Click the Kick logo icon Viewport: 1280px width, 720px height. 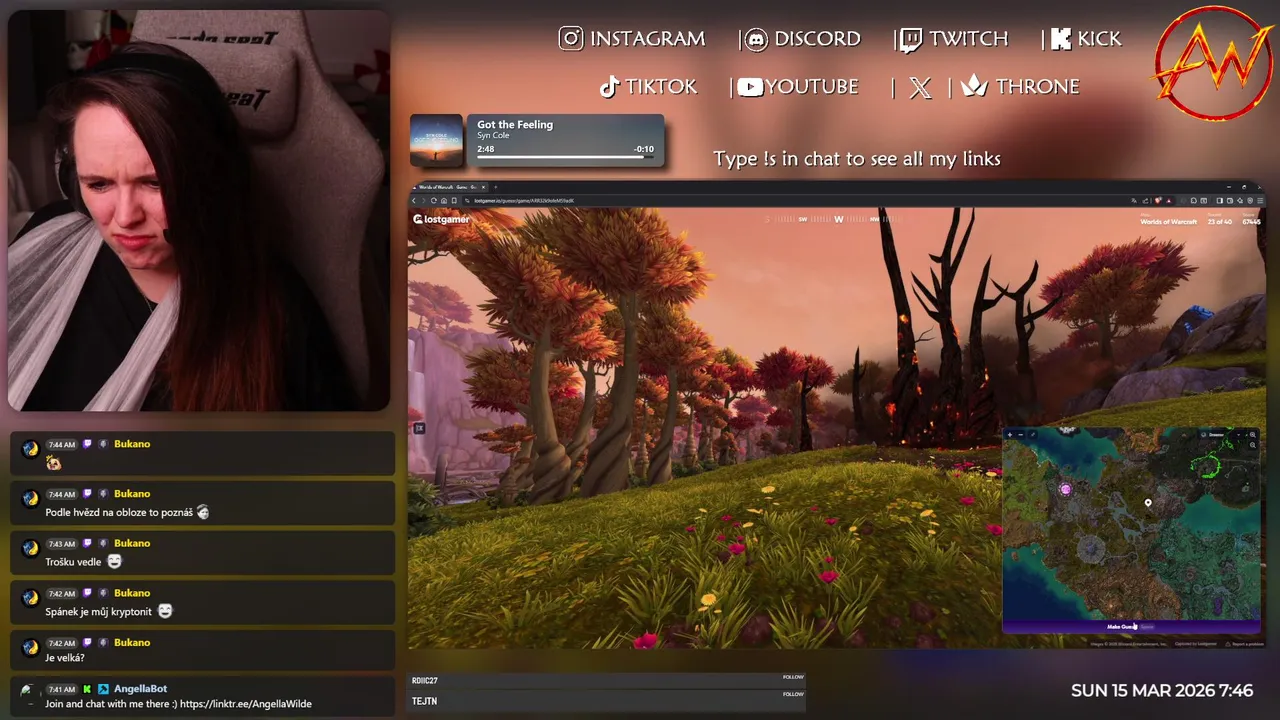coord(1060,39)
